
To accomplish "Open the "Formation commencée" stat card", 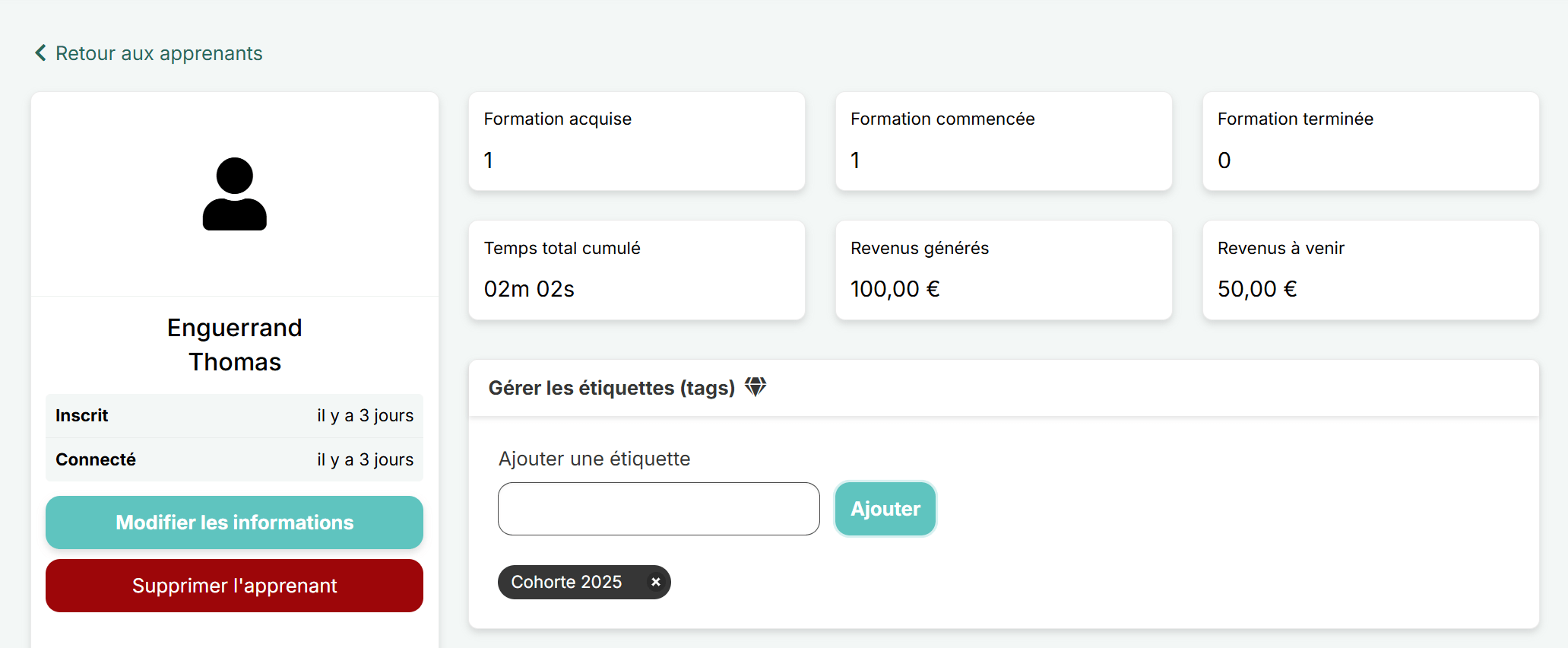I will coord(1003,141).
